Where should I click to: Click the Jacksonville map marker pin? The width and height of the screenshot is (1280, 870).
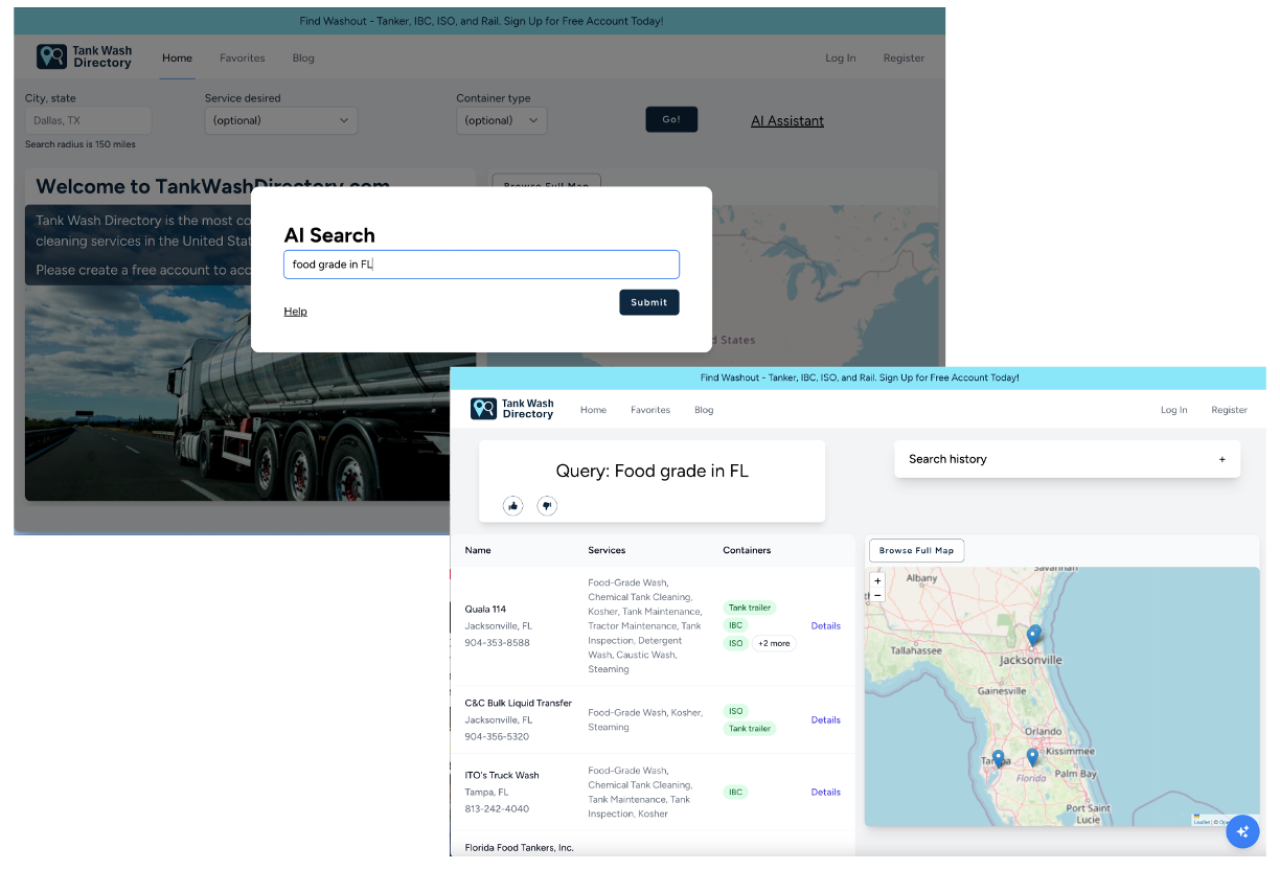pyautogui.click(x=1034, y=635)
